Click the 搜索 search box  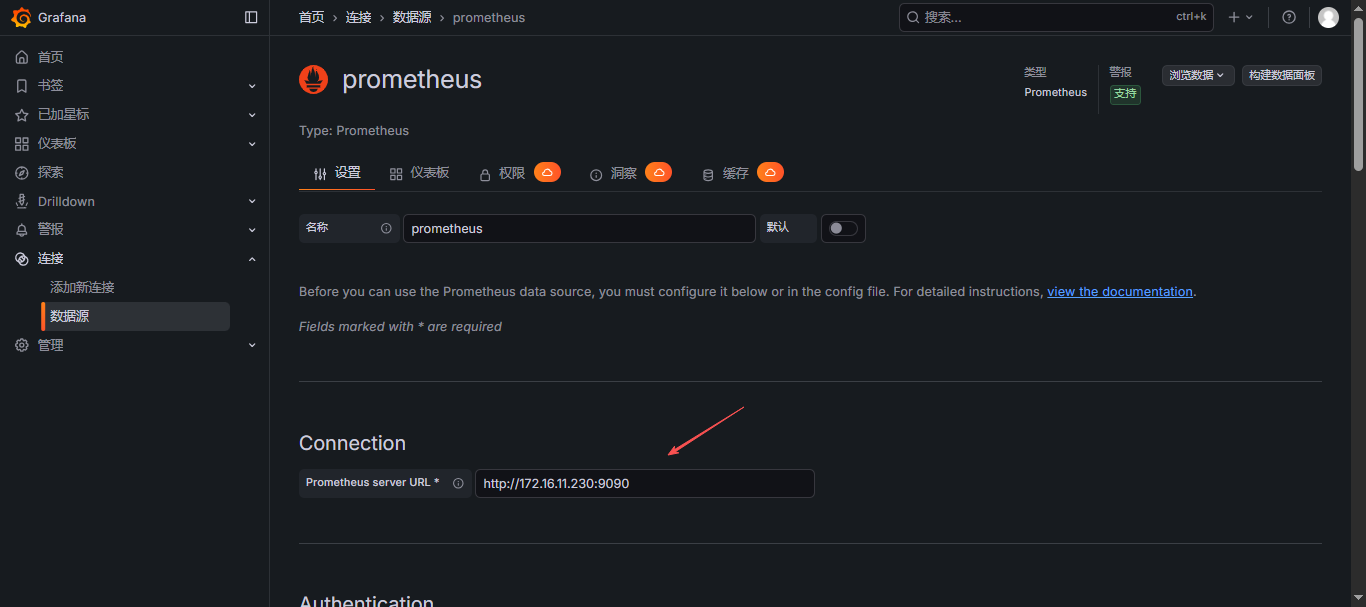click(1056, 17)
